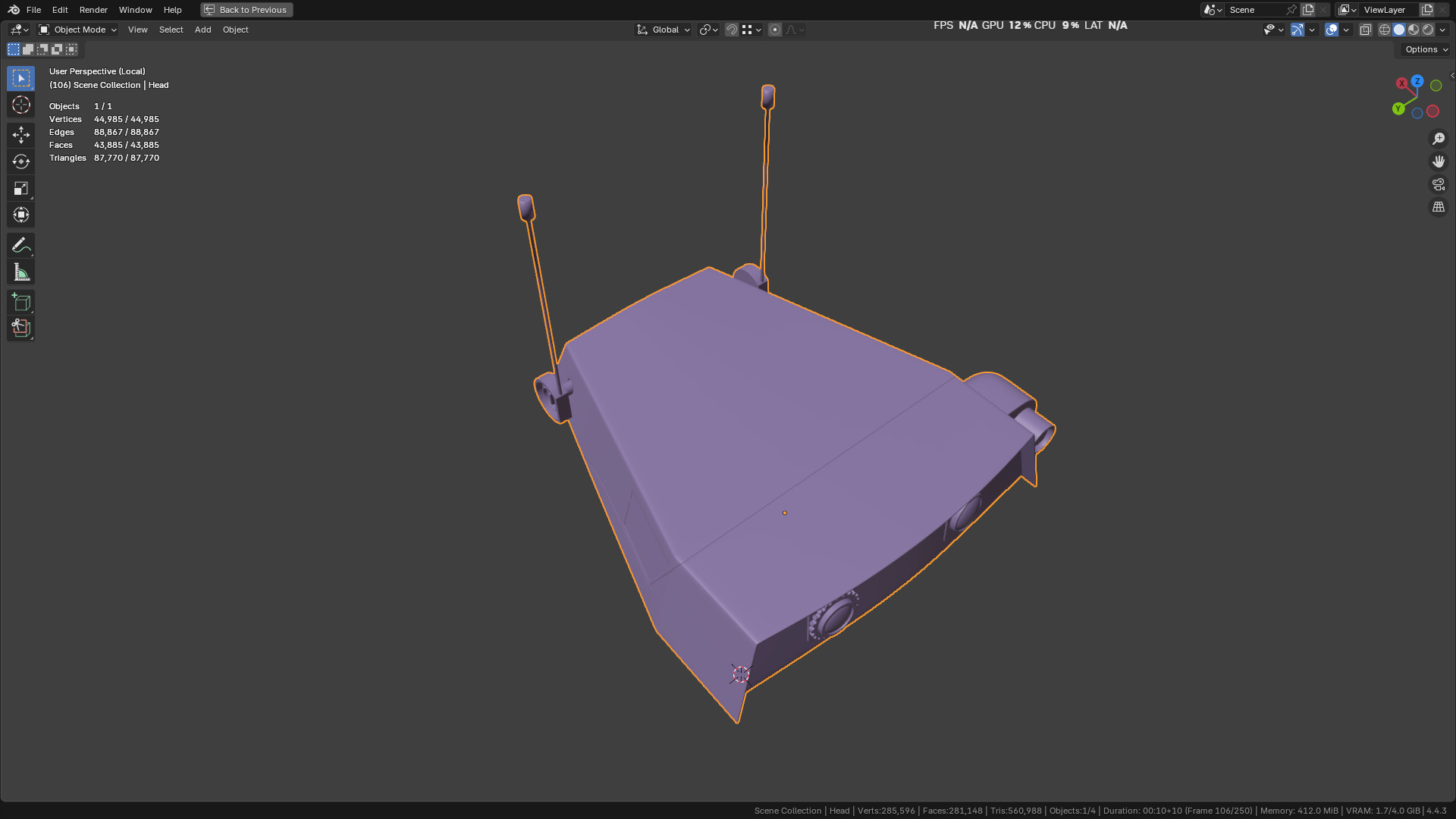The height and width of the screenshot is (819, 1456).
Task: Click the Pan view hand icon
Action: pos(1439,162)
